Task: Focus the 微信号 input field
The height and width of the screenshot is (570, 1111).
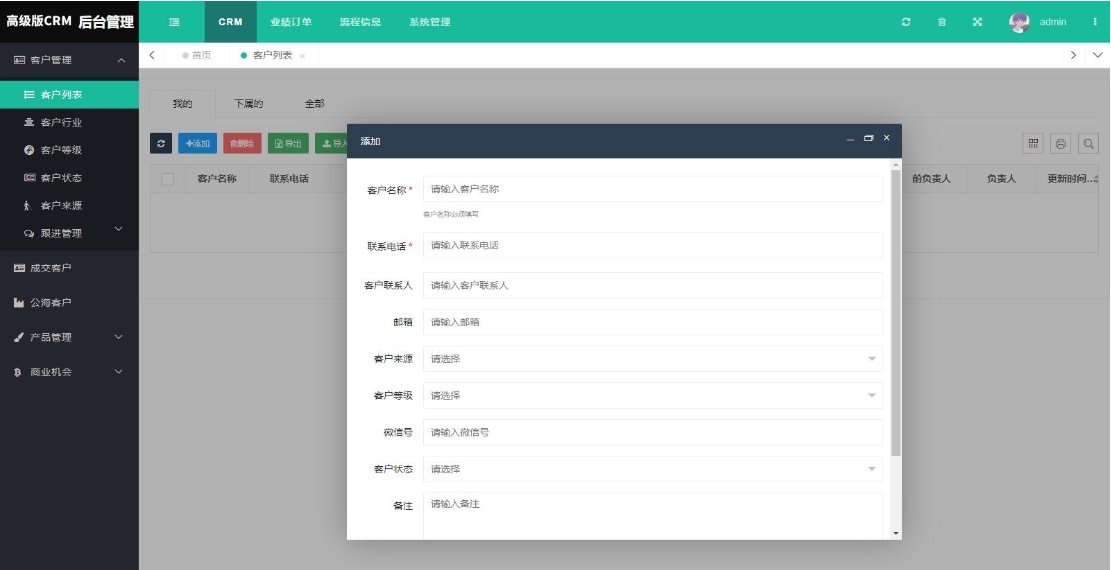Action: [x=653, y=432]
